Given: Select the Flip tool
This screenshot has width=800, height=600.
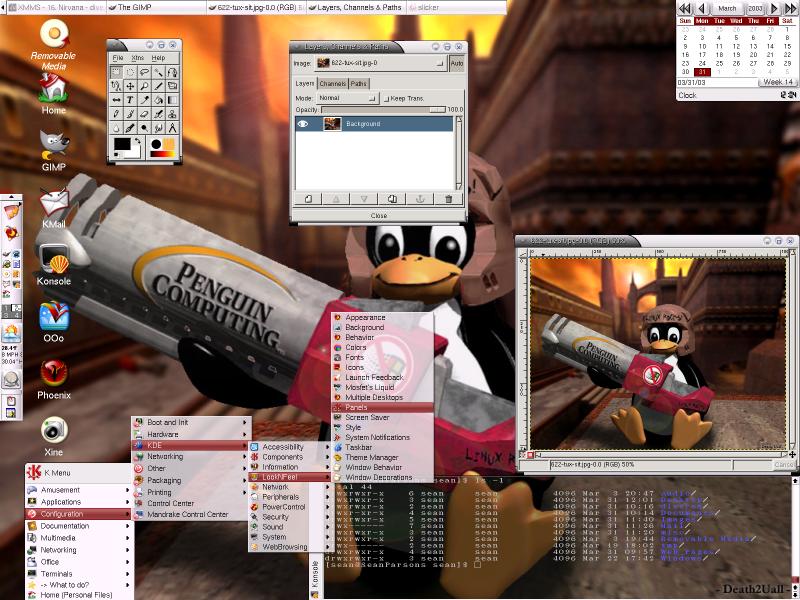Looking at the screenshot, I should tap(116, 100).
